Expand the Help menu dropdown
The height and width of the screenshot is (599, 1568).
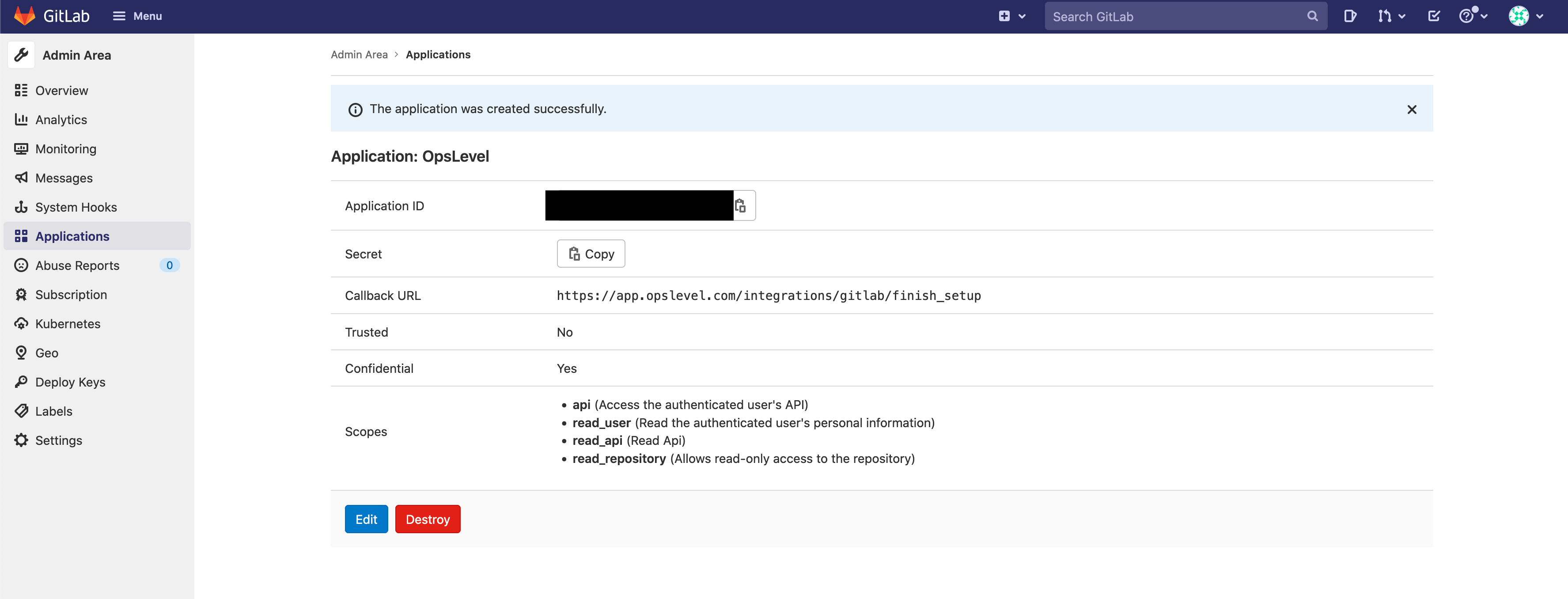1473,16
